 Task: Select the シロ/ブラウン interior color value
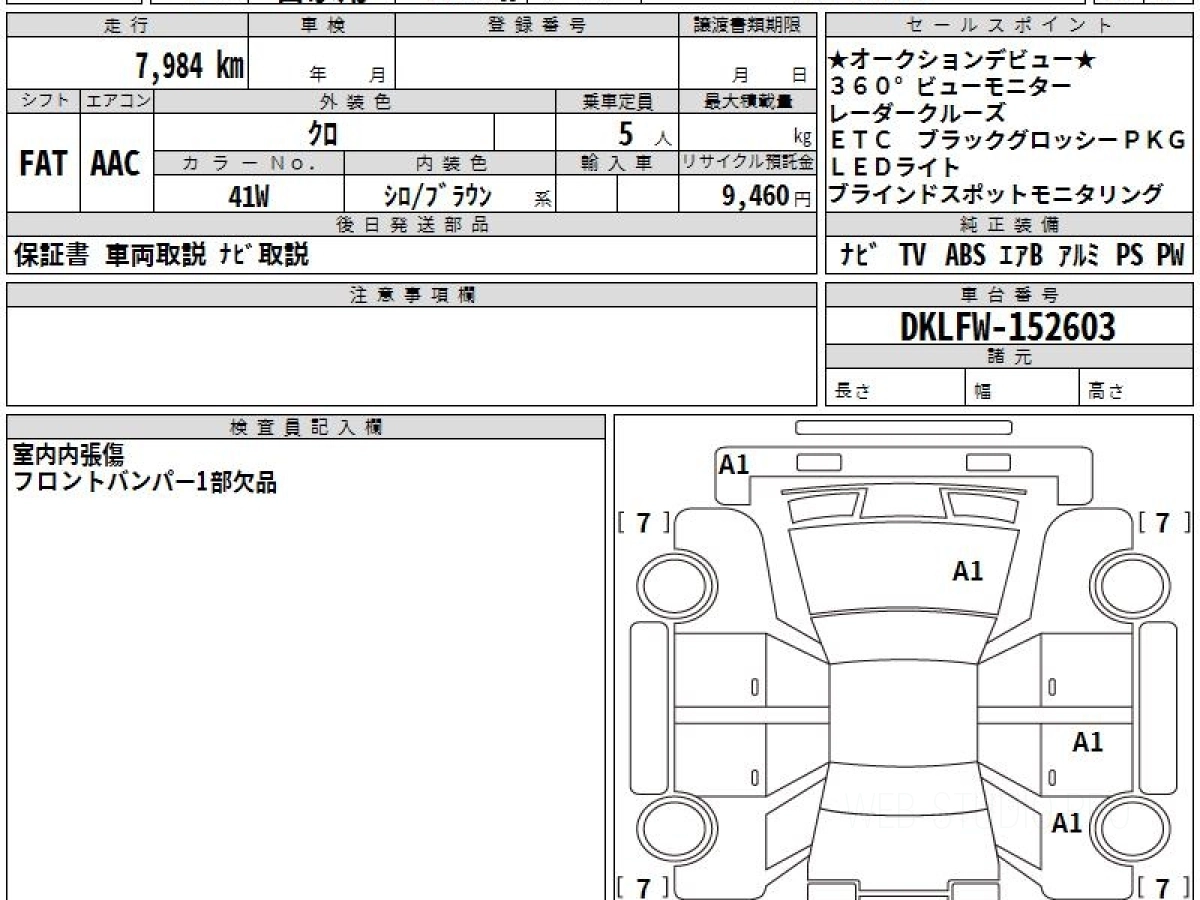point(438,197)
